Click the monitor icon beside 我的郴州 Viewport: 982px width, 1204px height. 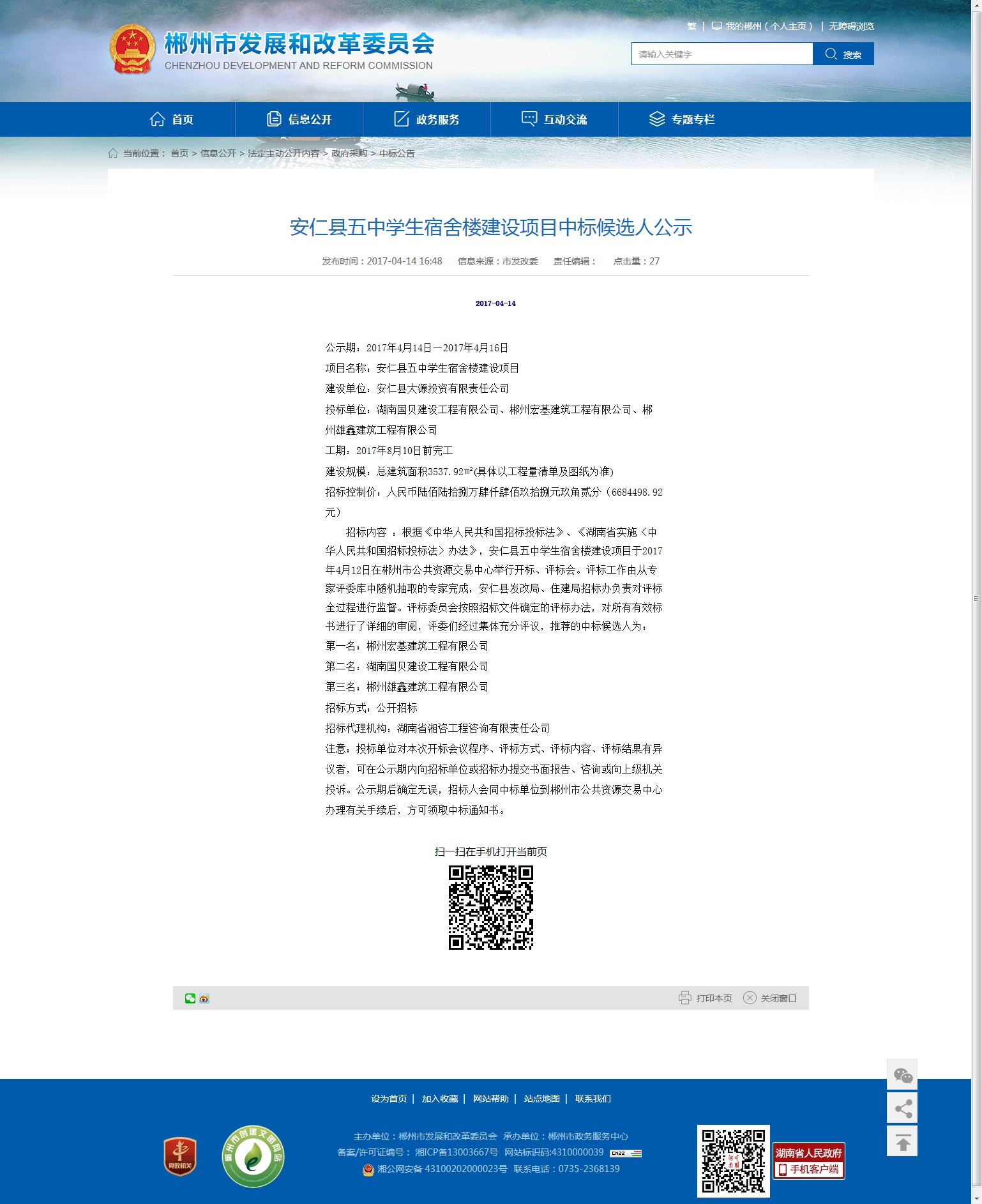click(x=716, y=26)
